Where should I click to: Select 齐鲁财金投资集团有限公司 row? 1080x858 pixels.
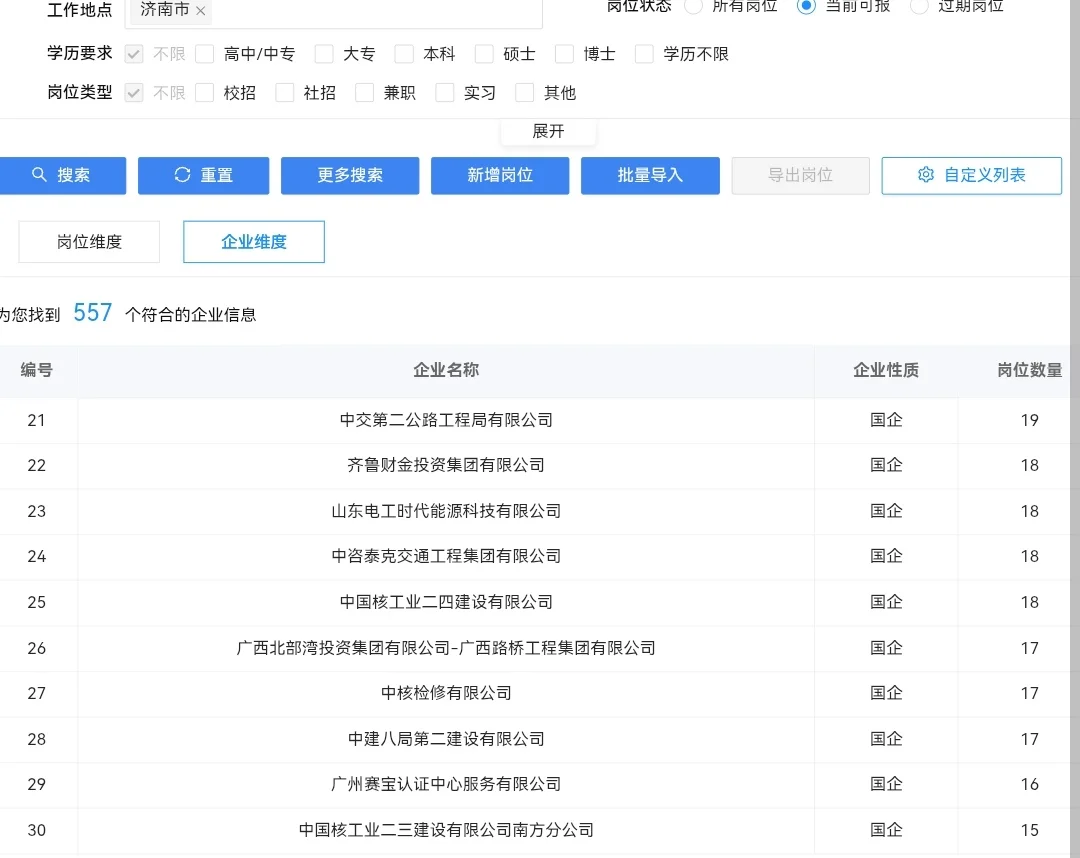(x=534, y=465)
